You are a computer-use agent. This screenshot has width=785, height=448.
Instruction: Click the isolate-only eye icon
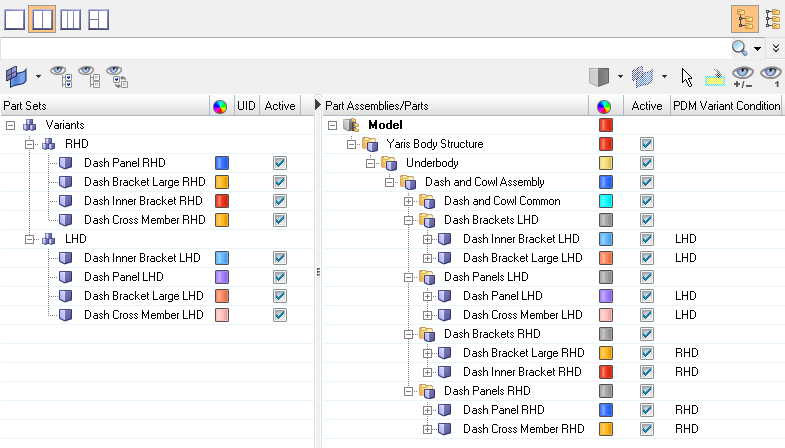(x=770, y=75)
